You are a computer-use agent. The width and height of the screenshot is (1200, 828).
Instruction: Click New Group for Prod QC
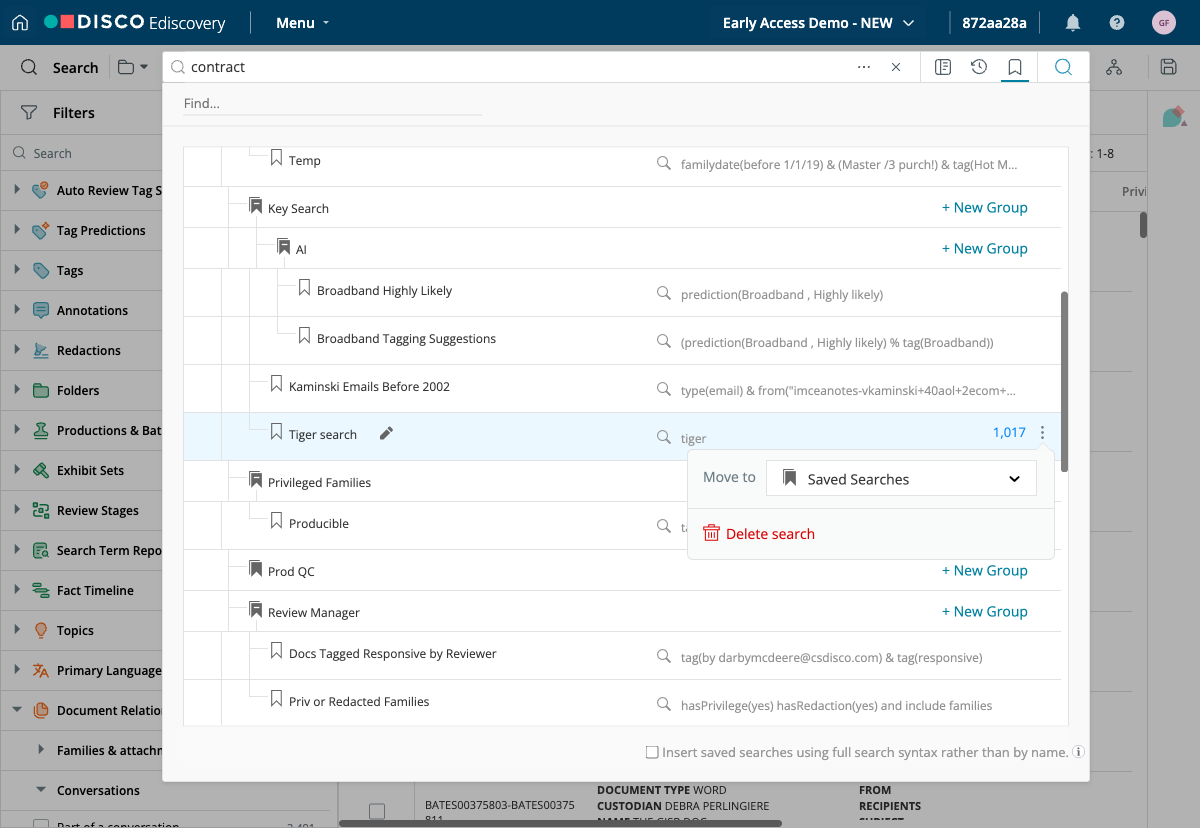pyautogui.click(x=984, y=570)
